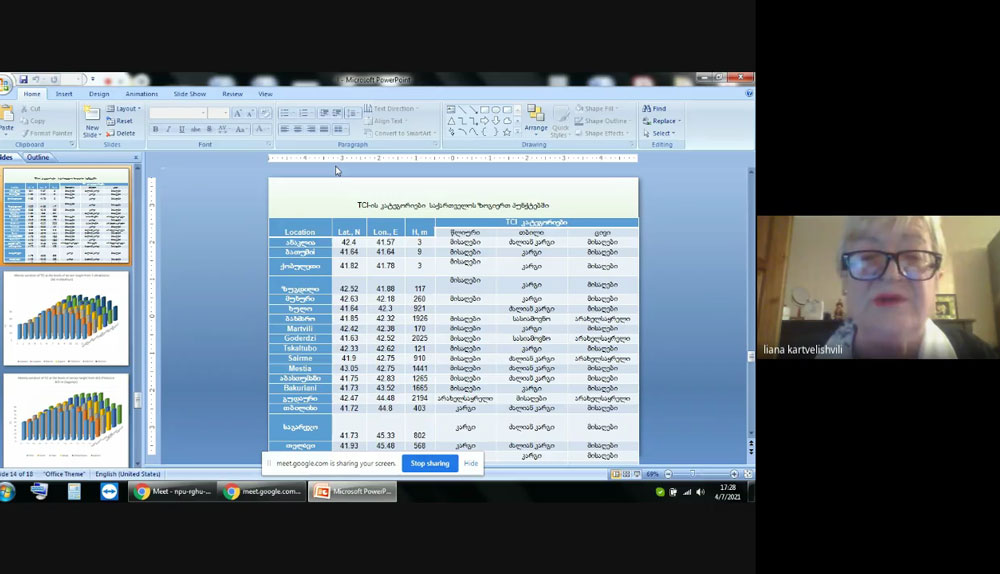The image size is (1000, 574).
Task: Open the Slide Show tab
Action: pyautogui.click(x=190, y=94)
